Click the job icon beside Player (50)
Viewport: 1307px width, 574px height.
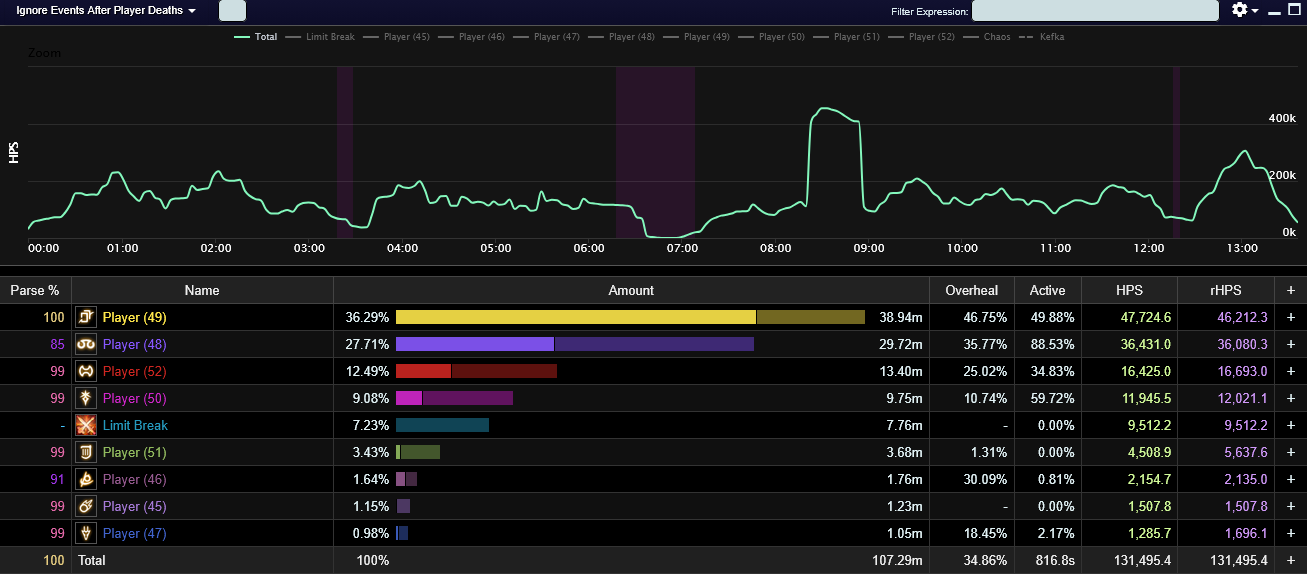[x=85, y=398]
